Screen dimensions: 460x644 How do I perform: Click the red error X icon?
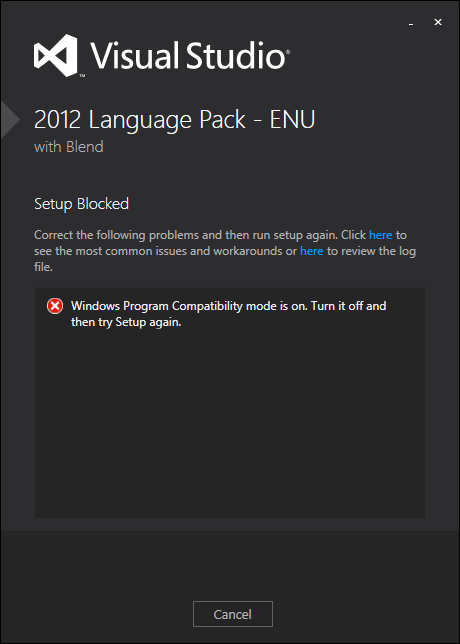point(55,306)
